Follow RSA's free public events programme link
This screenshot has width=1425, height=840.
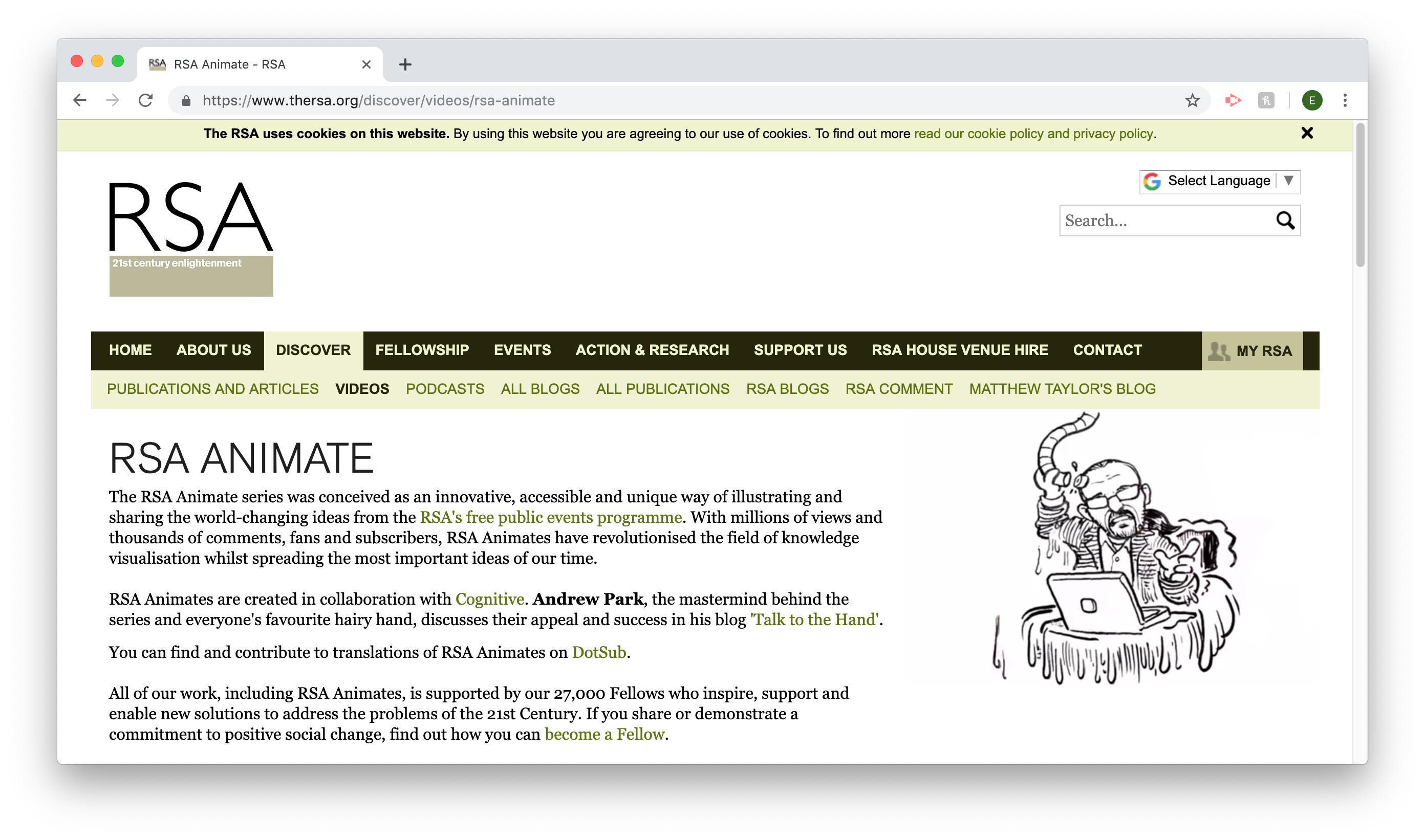pos(551,517)
